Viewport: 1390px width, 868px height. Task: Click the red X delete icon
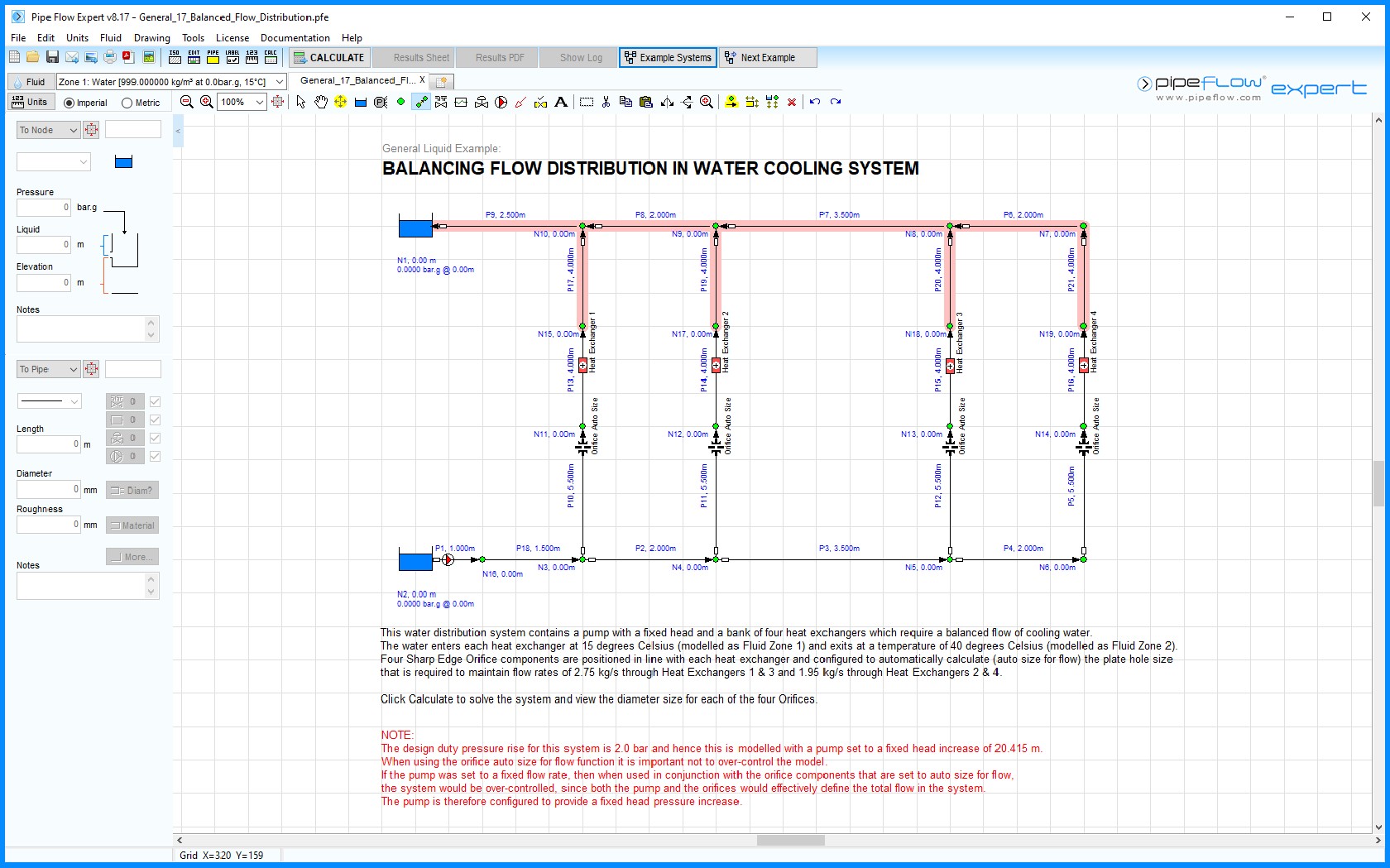click(792, 102)
